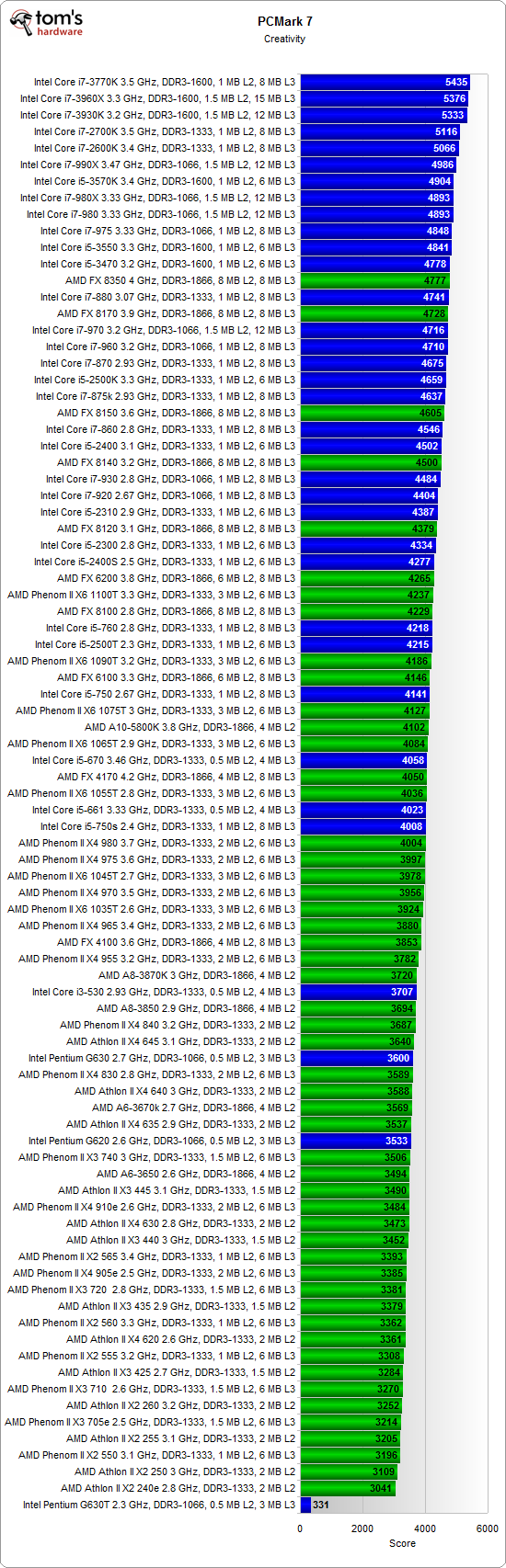Click the AMD FX 8150 3.6 GHz label

[177, 413]
